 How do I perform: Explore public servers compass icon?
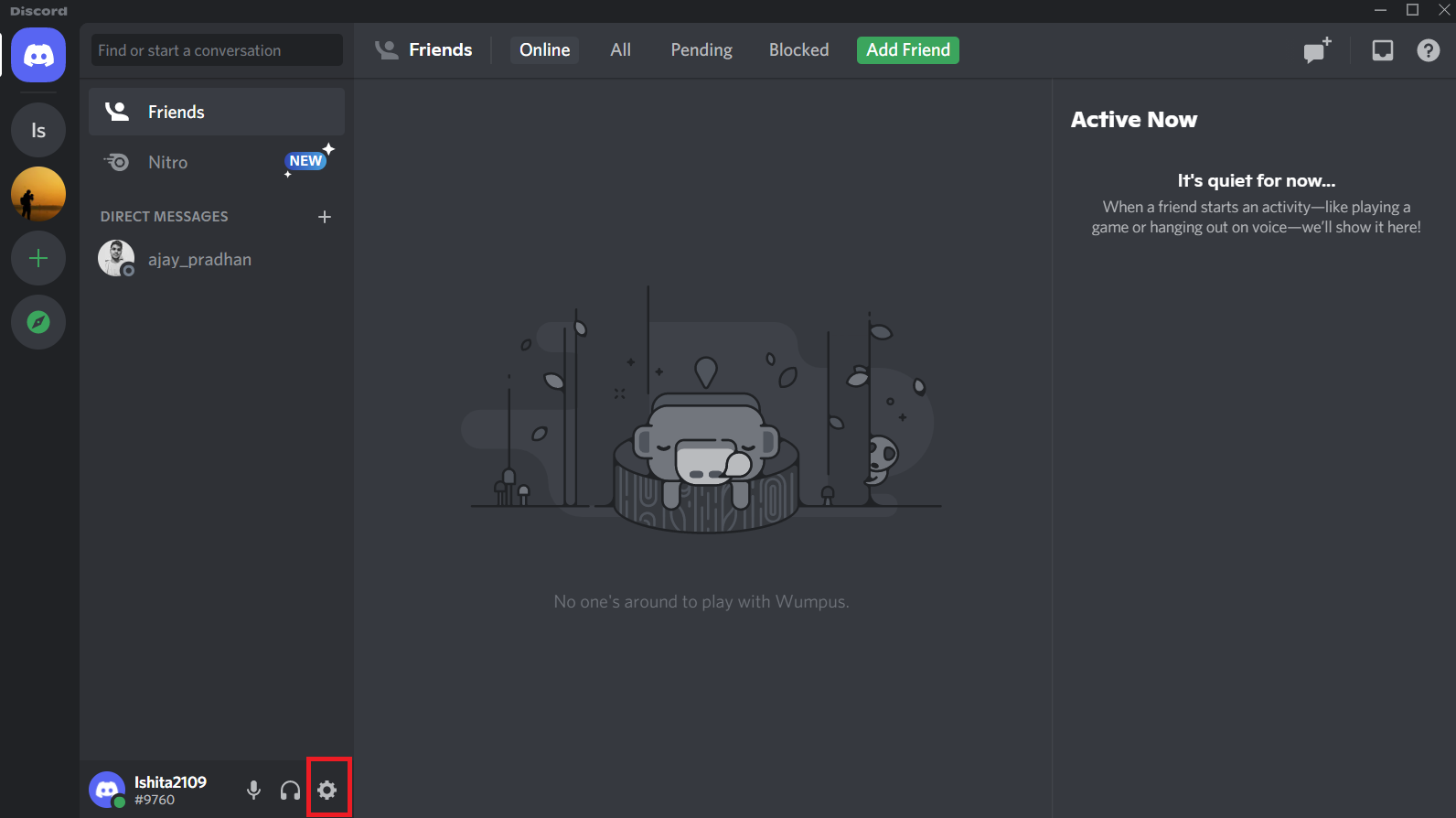coord(38,322)
